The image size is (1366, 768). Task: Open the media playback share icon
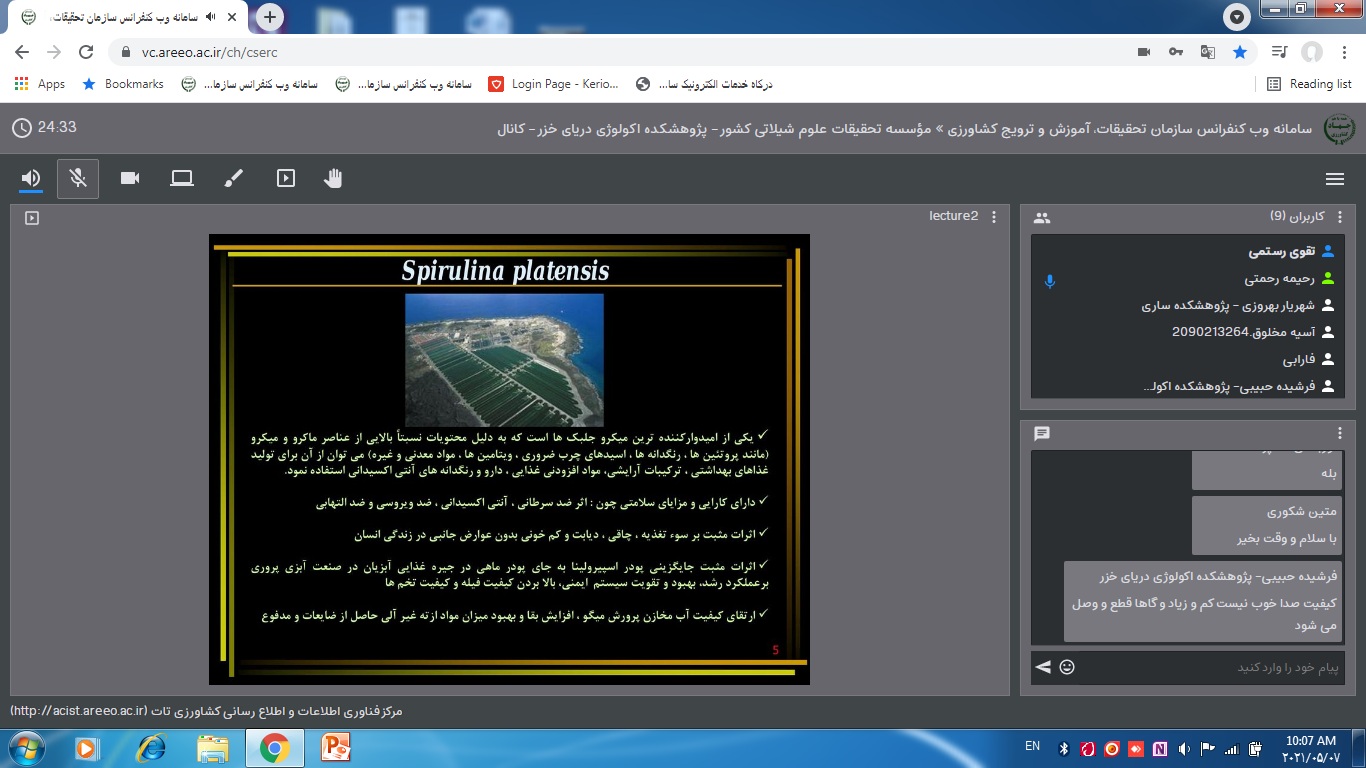pos(286,178)
